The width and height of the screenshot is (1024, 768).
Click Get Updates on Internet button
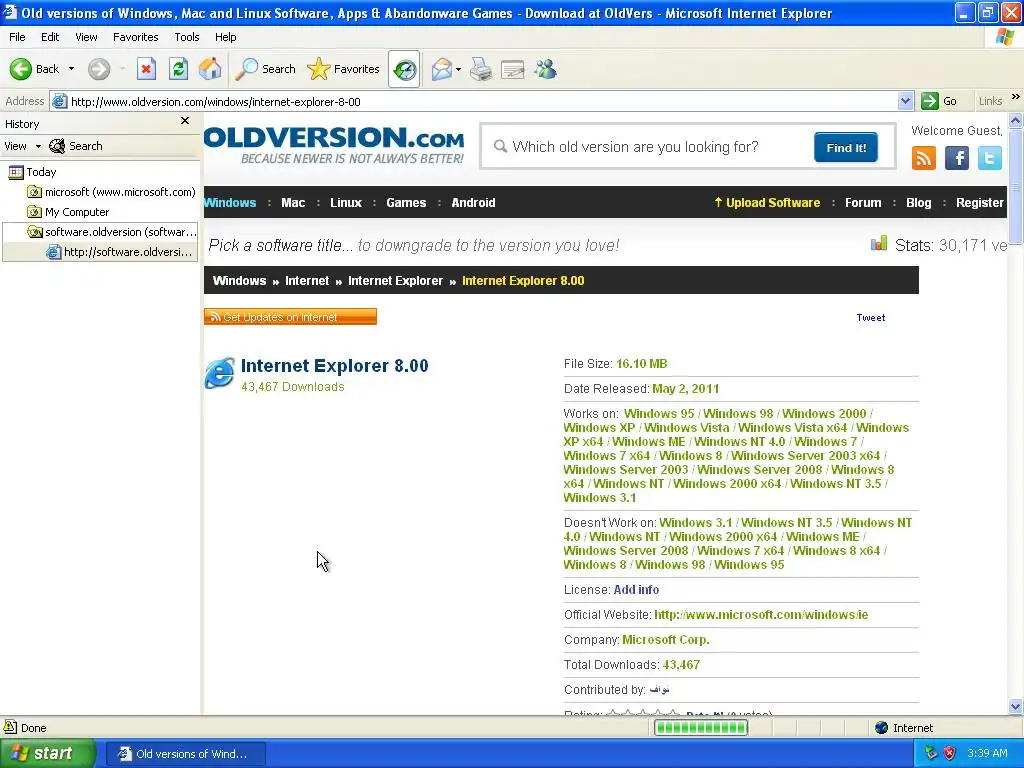tap(290, 317)
